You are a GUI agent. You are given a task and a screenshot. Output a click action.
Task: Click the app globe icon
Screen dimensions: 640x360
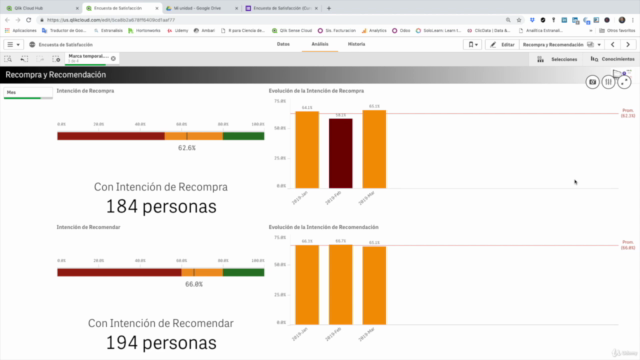[x=32, y=44]
